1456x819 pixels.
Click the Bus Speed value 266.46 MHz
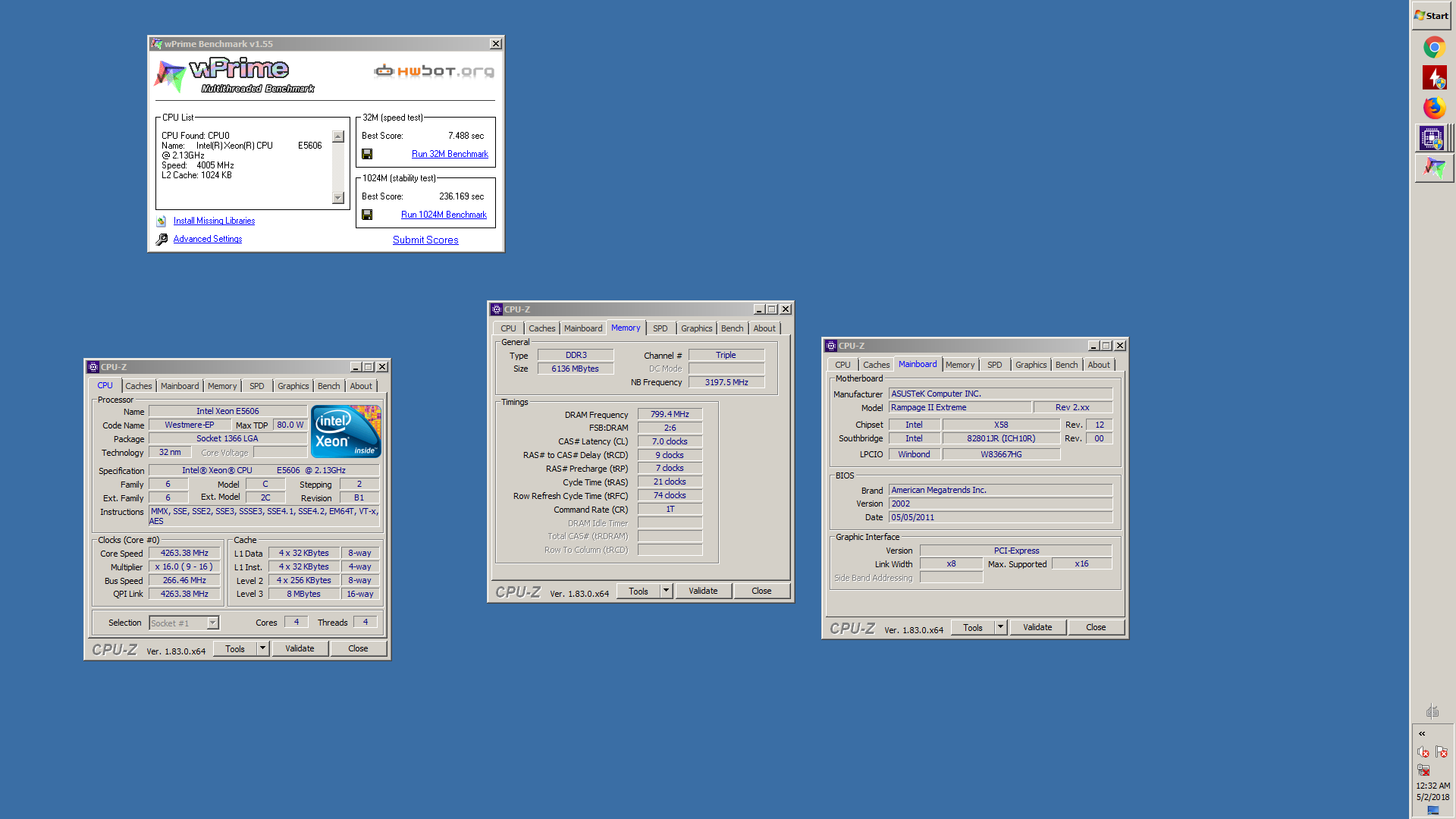point(184,580)
